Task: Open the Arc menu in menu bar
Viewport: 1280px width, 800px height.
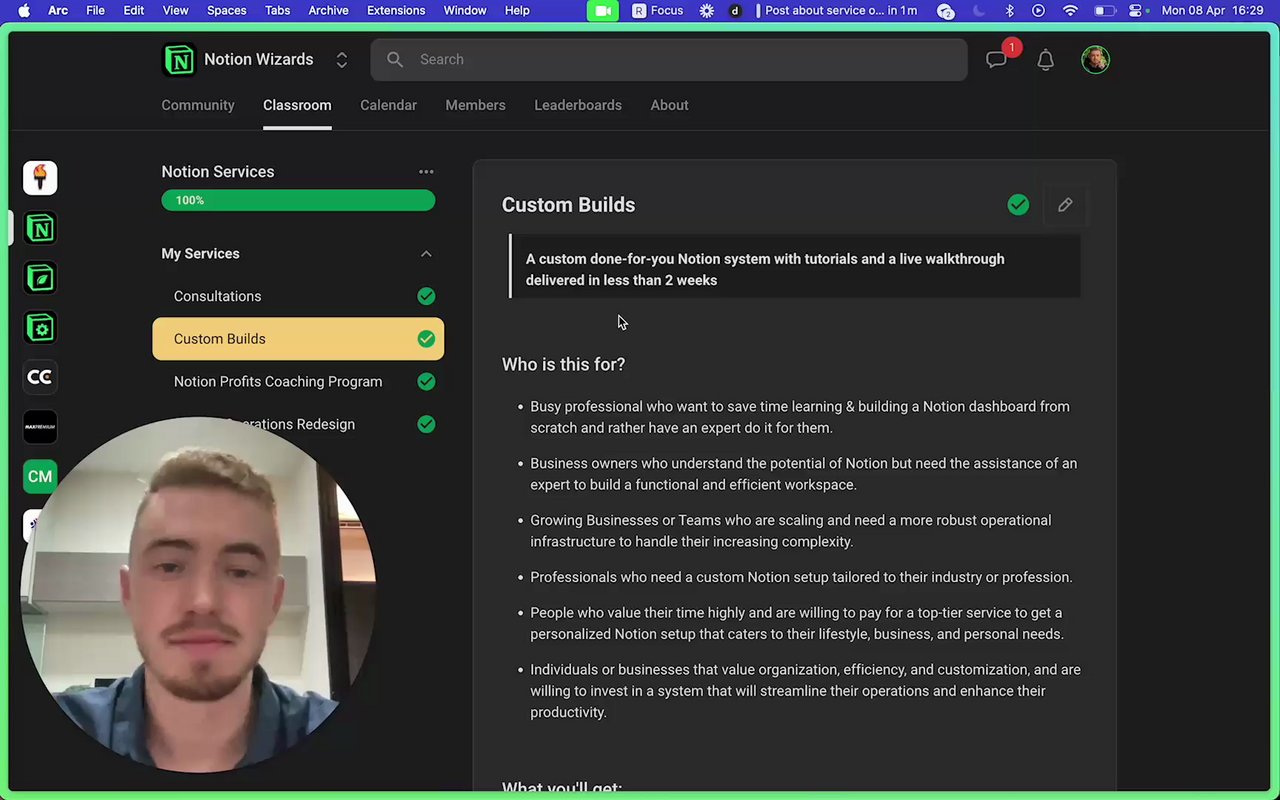Action: point(58,11)
